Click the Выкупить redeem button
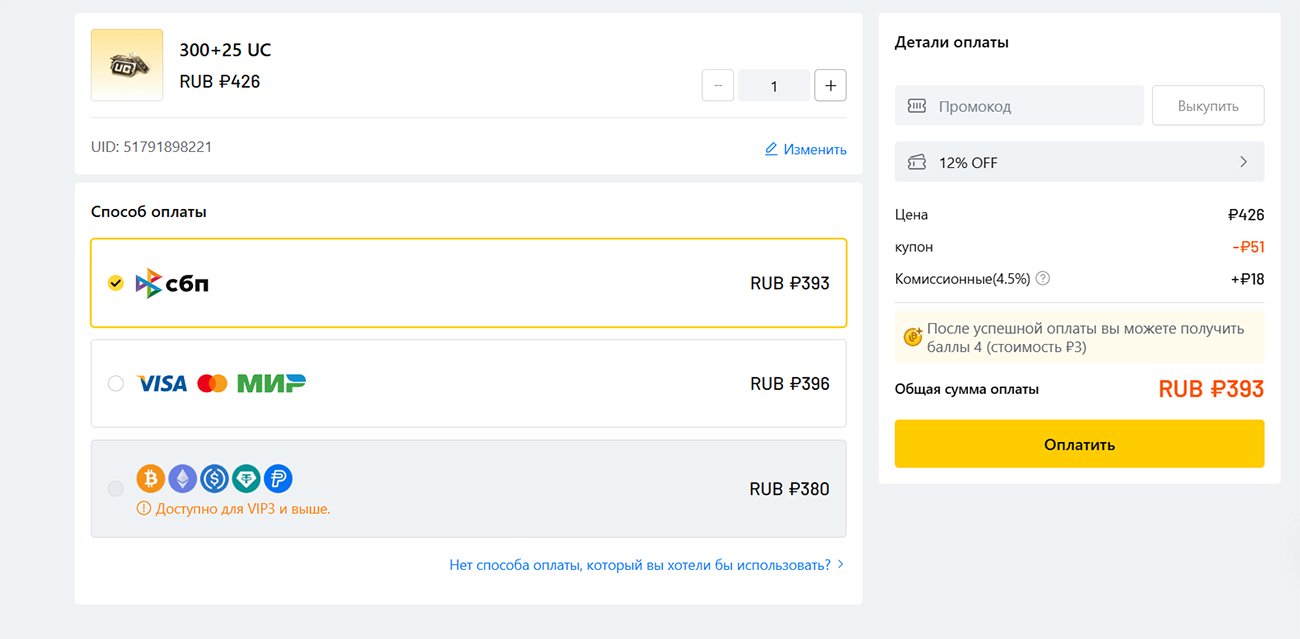Image resolution: width=1300 pixels, height=639 pixels. [x=1207, y=106]
